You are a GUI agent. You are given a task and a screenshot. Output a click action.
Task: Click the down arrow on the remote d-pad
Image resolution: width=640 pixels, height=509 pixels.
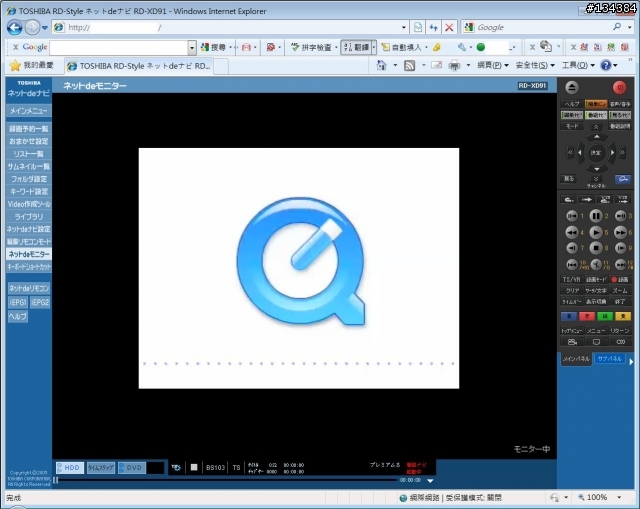point(596,169)
